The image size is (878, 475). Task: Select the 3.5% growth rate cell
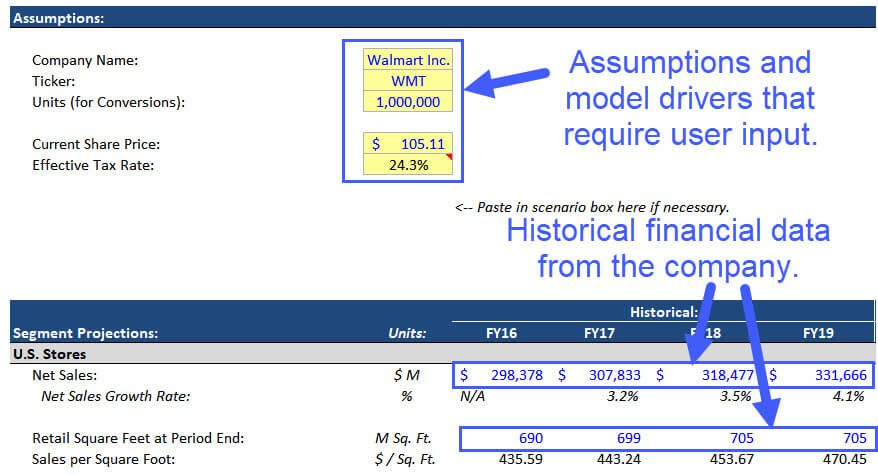click(736, 397)
